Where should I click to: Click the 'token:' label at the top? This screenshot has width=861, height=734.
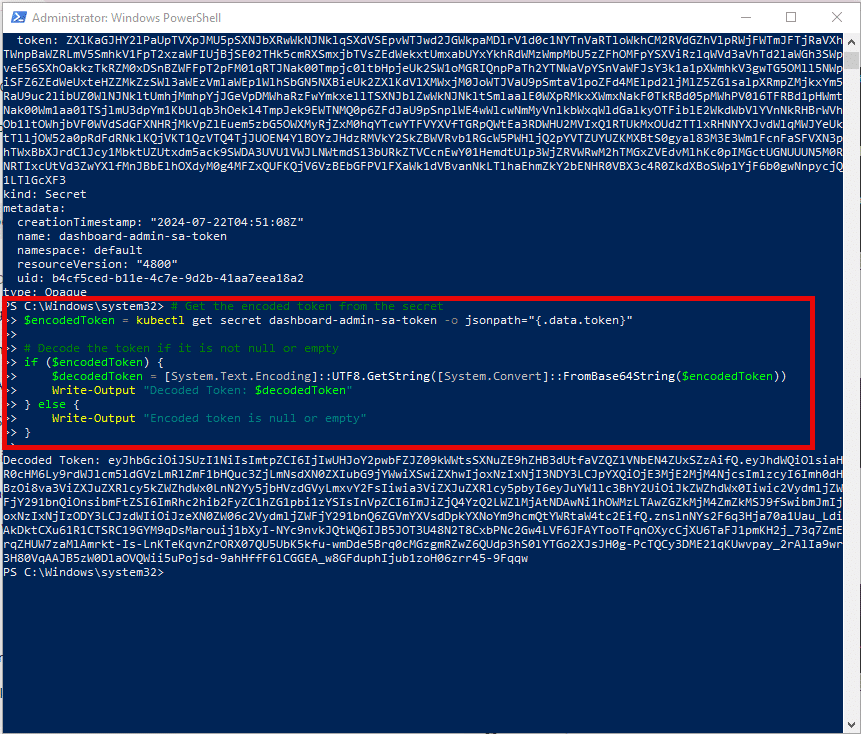click(37, 40)
